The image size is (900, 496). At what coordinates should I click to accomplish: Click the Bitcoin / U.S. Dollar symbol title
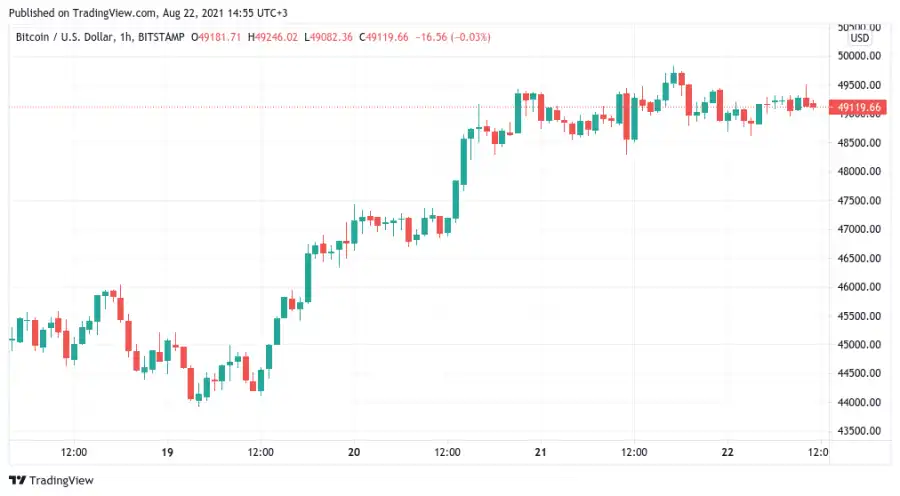point(64,37)
